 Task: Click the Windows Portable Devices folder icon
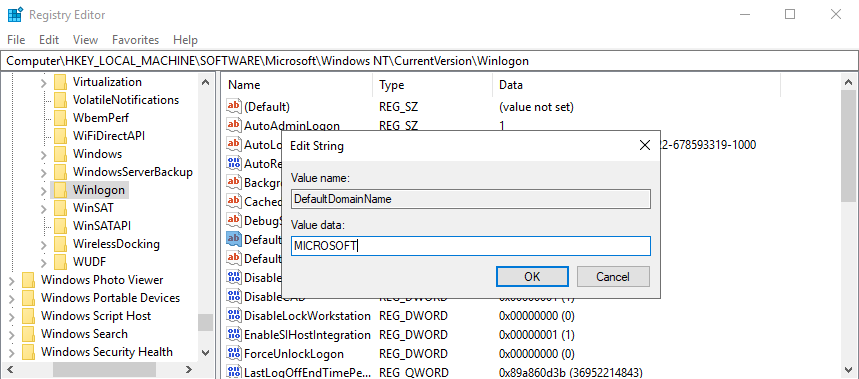click(28, 298)
